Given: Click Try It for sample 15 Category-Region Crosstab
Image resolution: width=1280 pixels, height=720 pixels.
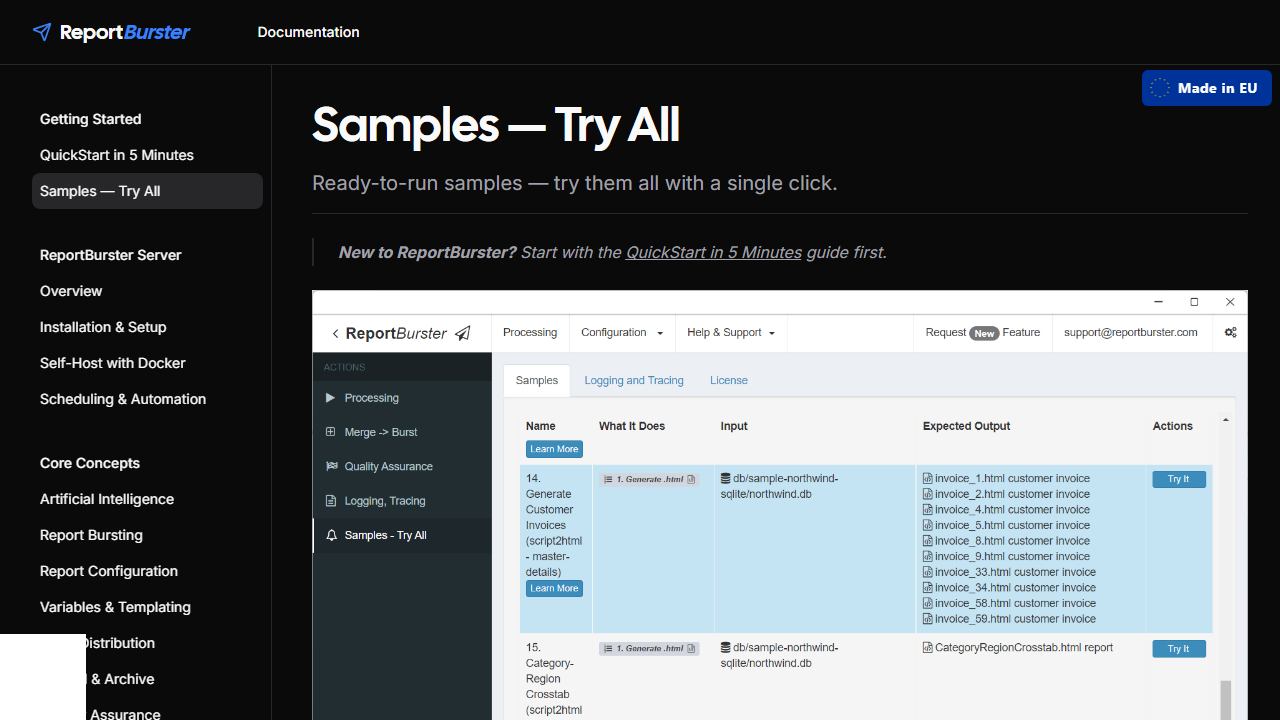Looking at the screenshot, I should coord(1179,649).
